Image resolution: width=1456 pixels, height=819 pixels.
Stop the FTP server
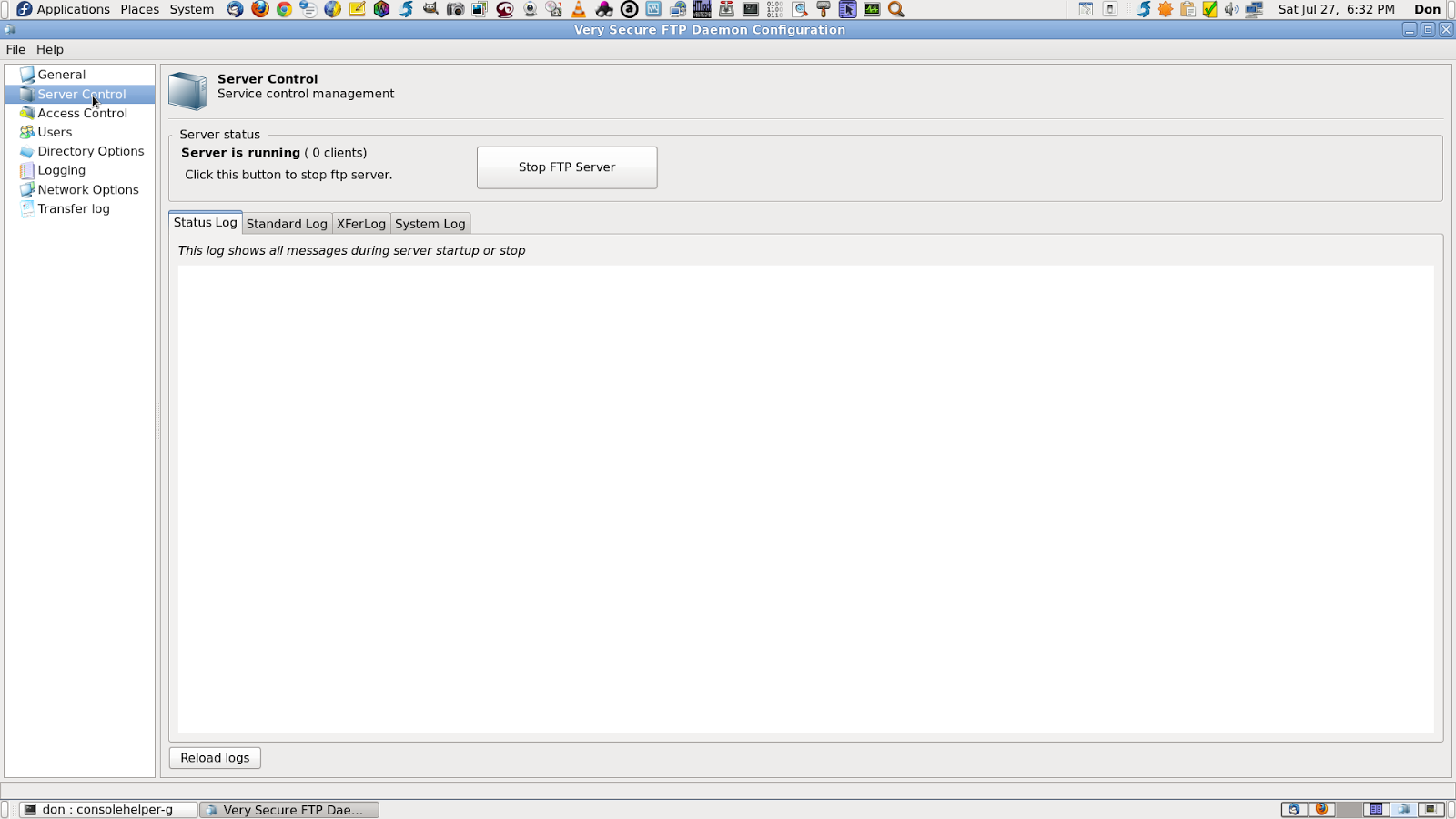(x=567, y=167)
